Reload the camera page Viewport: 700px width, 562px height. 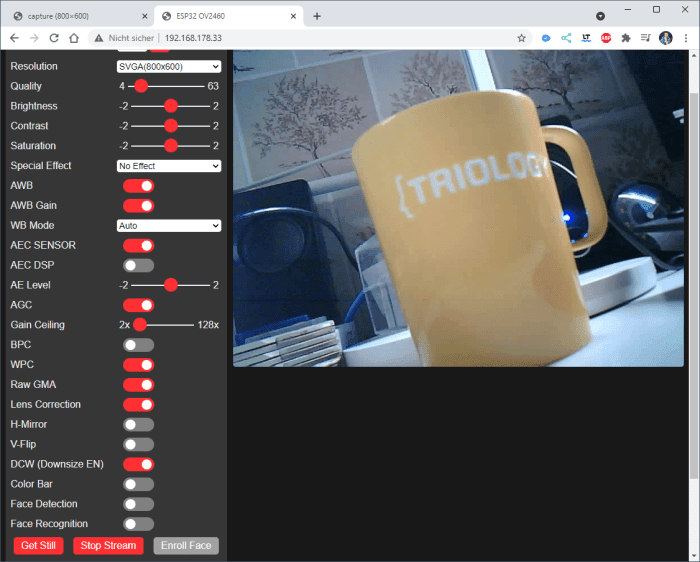point(54,38)
